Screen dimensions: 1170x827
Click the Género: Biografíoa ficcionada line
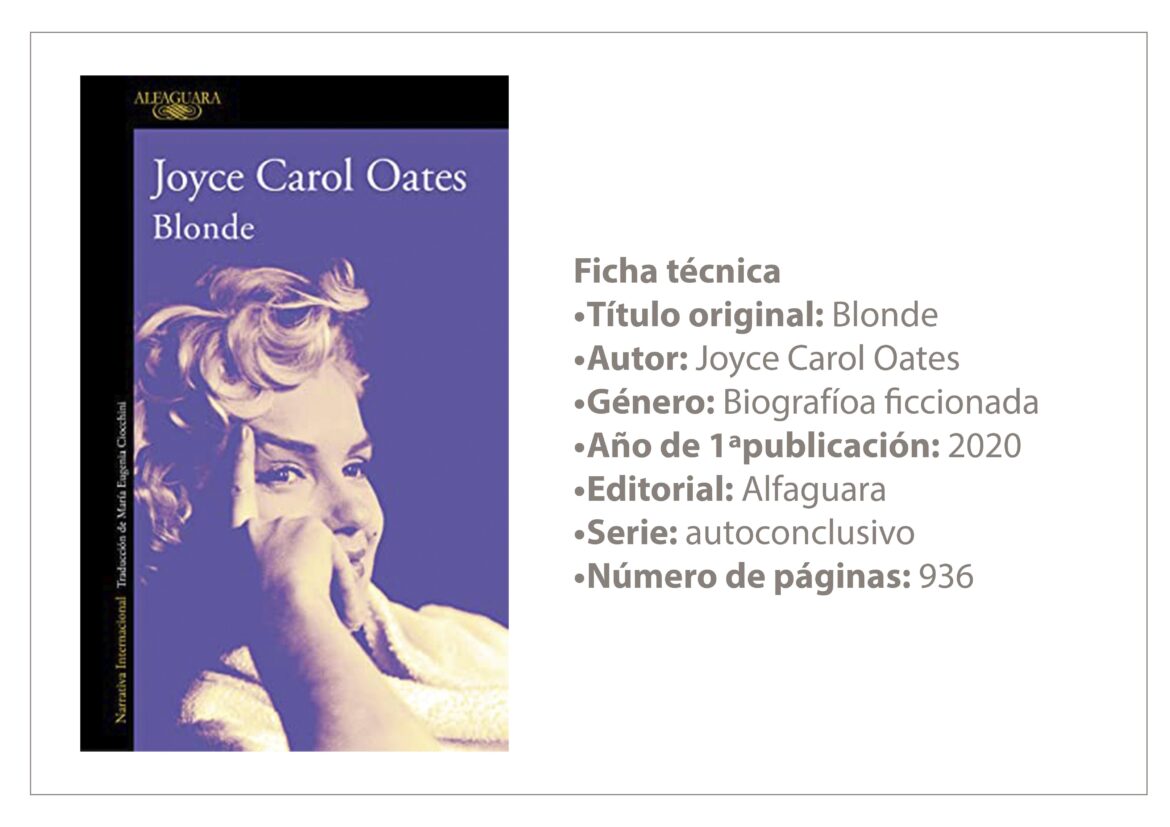(806, 402)
